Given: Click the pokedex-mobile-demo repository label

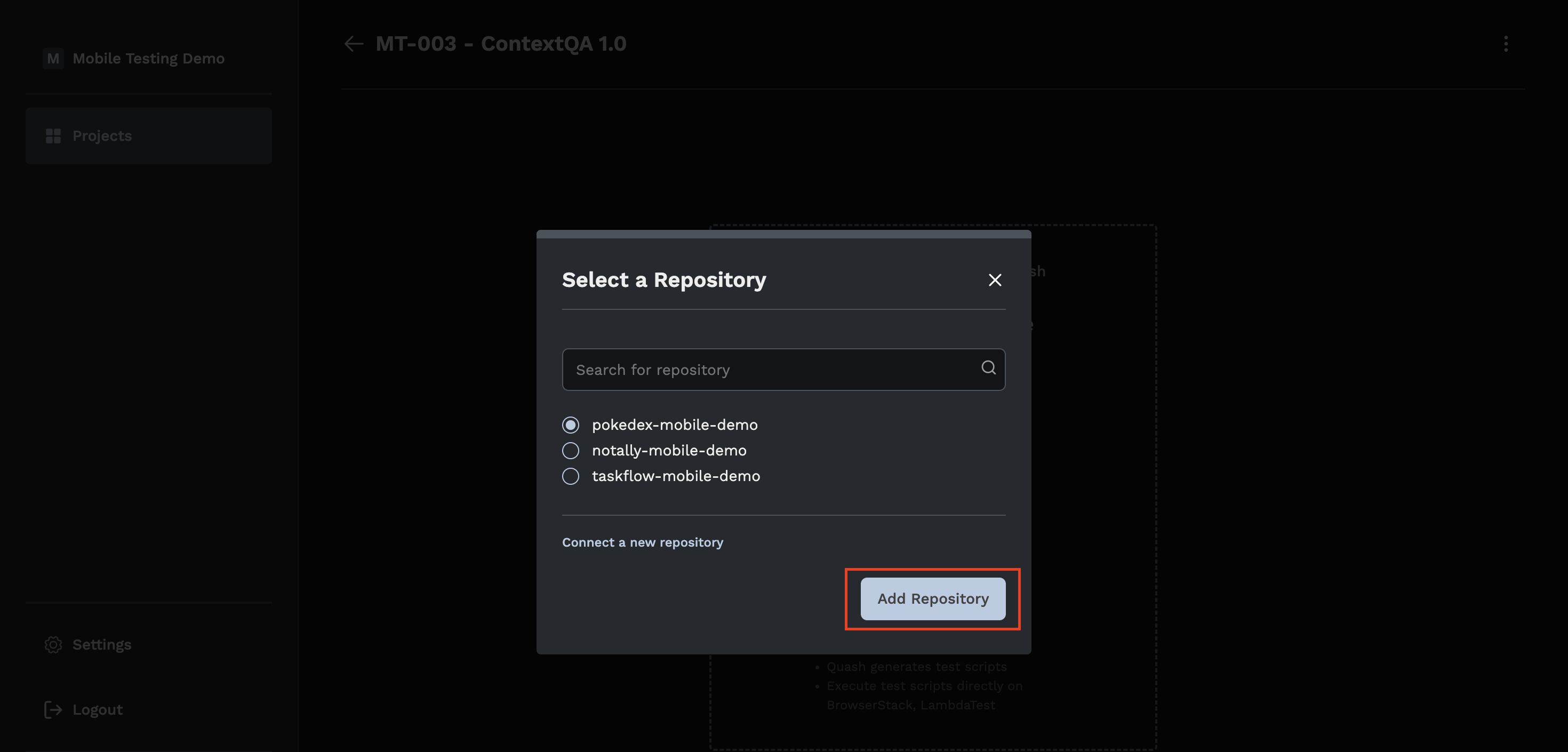Looking at the screenshot, I should [675, 425].
